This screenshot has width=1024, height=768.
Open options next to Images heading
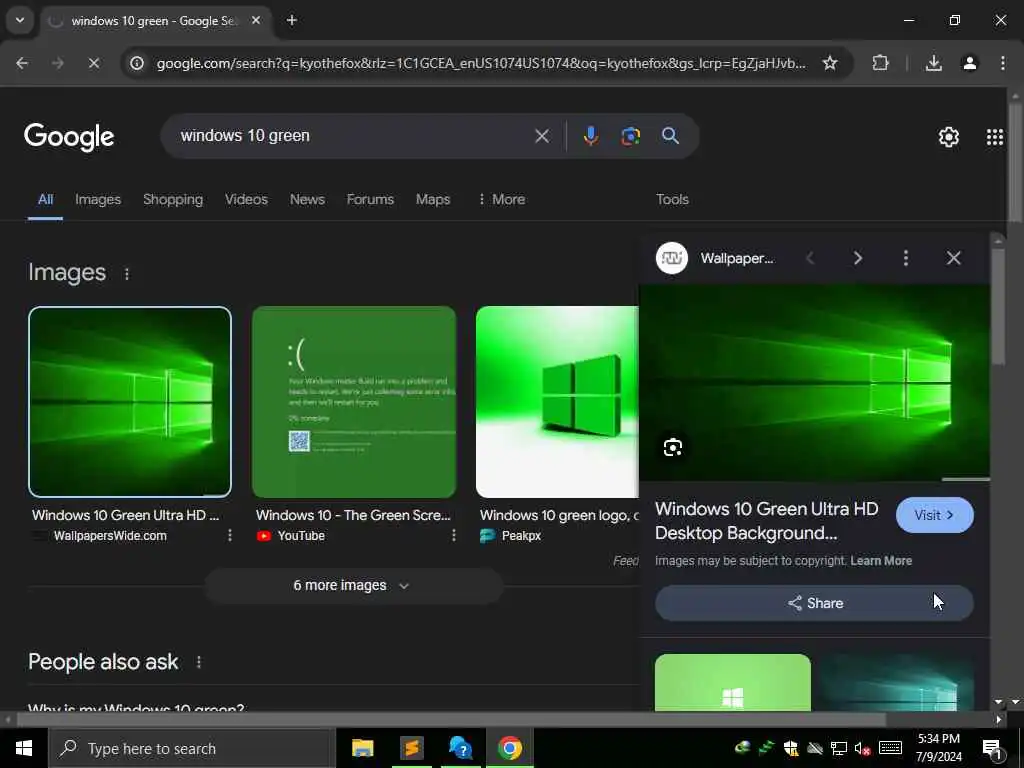point(127,274)
